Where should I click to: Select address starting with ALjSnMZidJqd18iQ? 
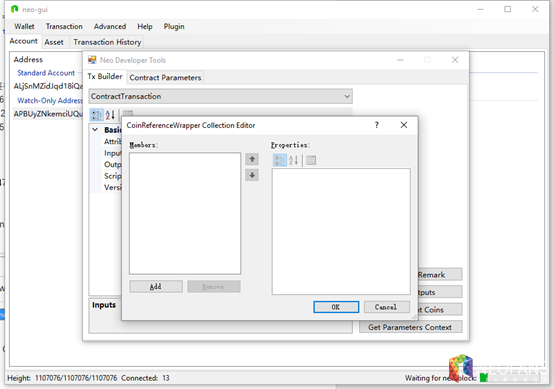click(48, 86)
